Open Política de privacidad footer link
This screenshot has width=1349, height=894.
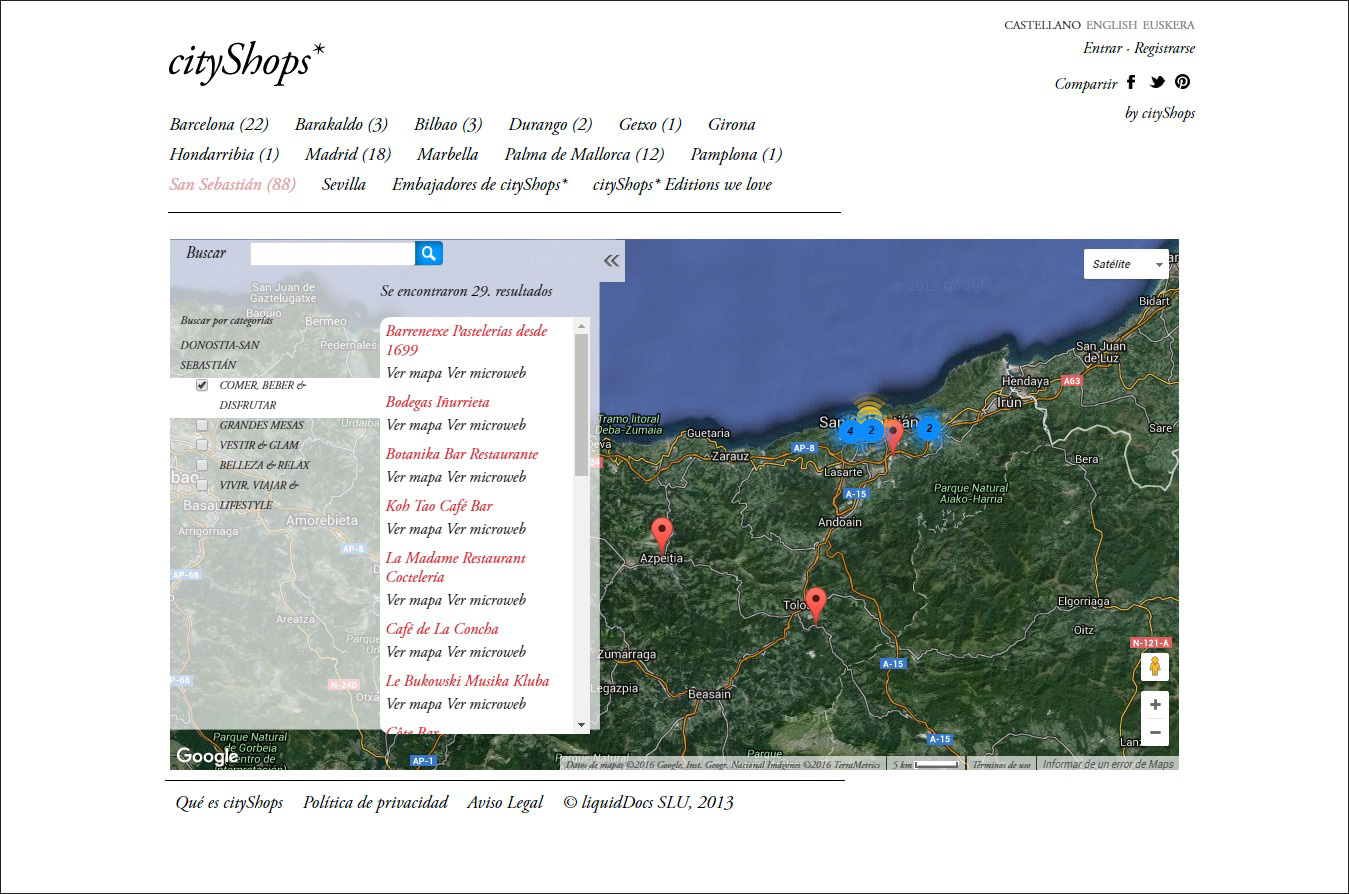(375, 802)
